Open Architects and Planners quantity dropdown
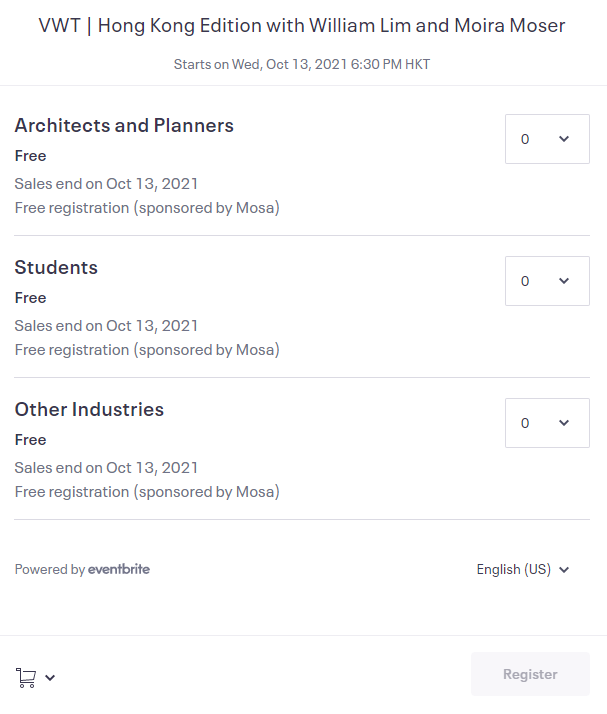 click(x=547, y=139)
